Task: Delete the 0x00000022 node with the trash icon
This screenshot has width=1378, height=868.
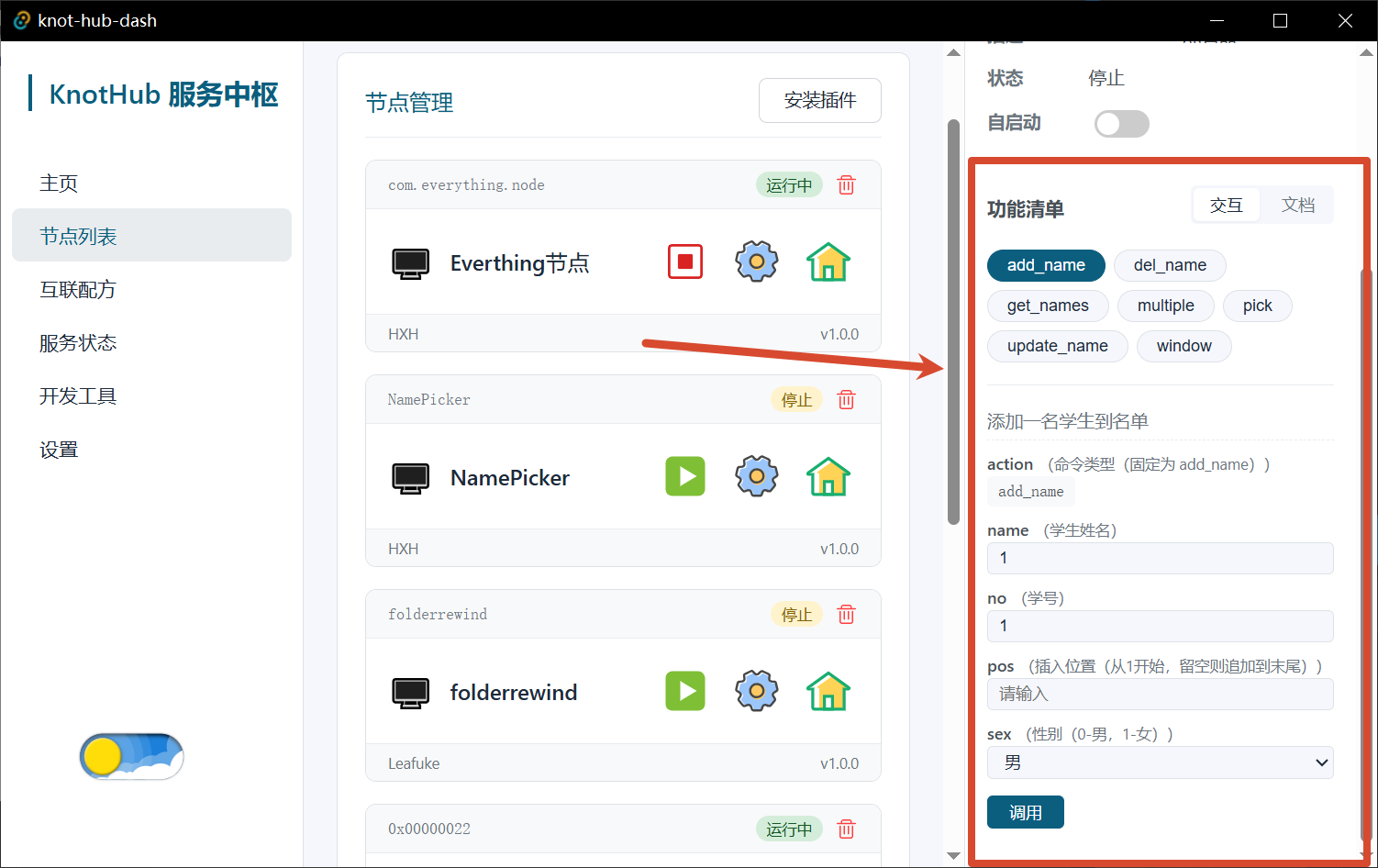Action: click(x=847, y=829)
